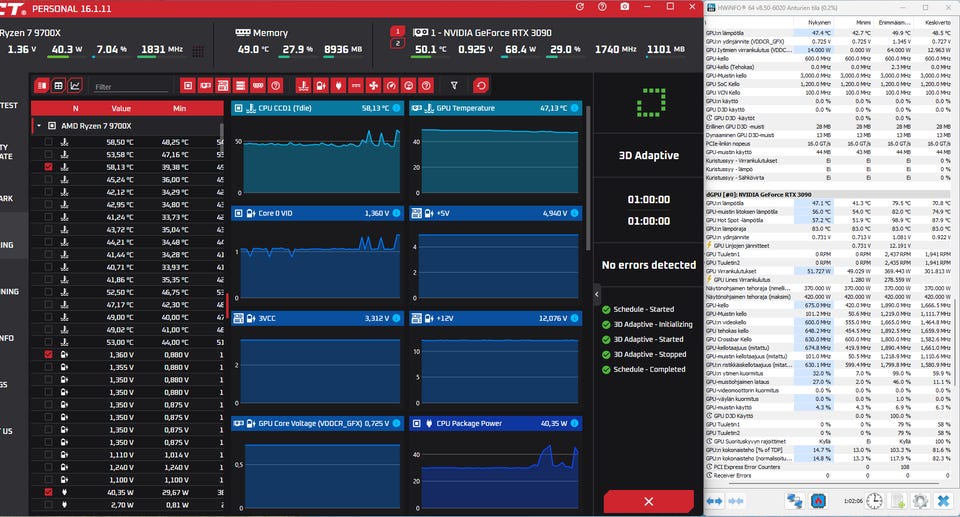Screen dimensions: 960x517
Task: Click HWiNFO network computers icon
Action: (795, 501)
